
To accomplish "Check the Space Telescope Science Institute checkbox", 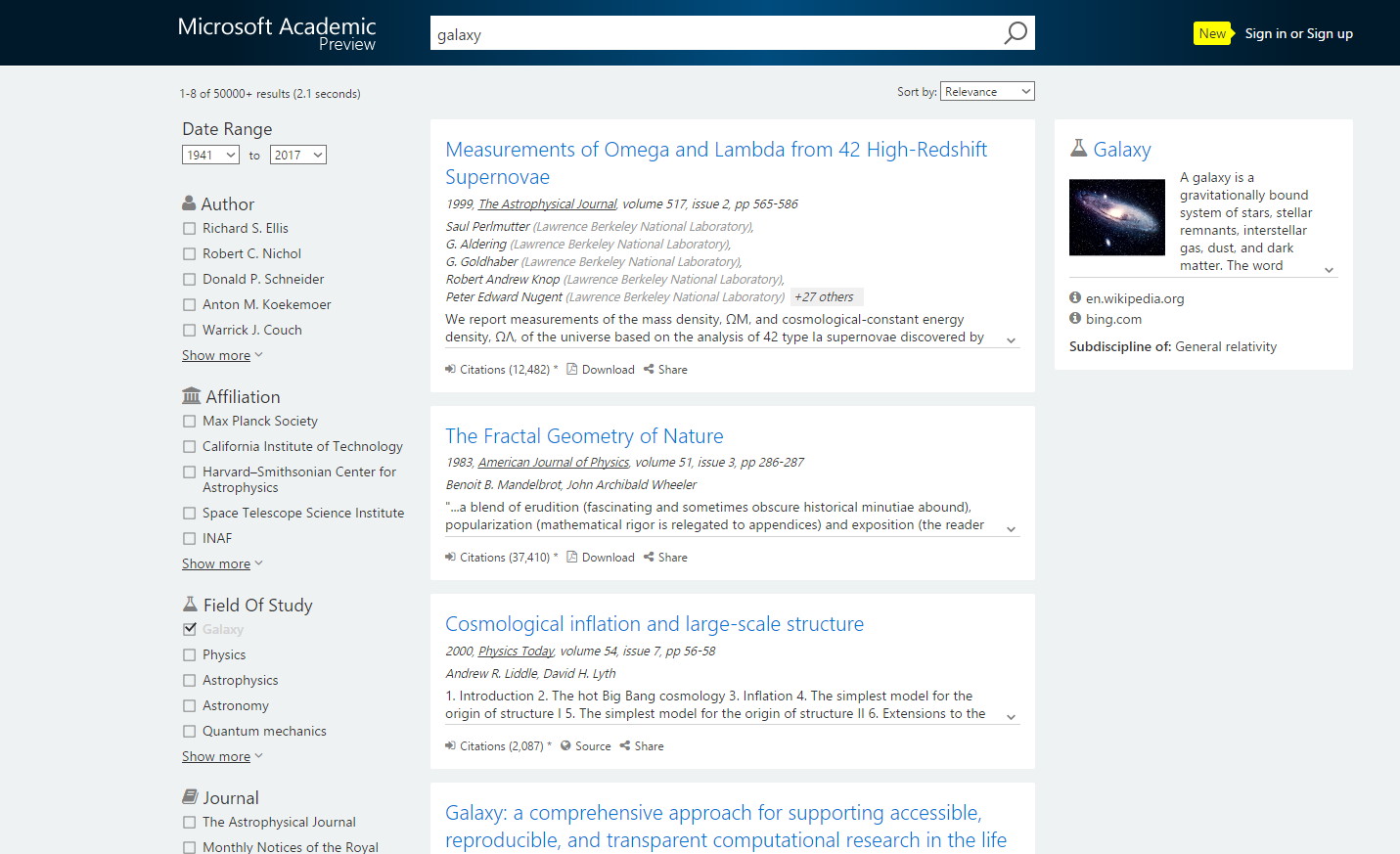I will [x=190, y=514].
